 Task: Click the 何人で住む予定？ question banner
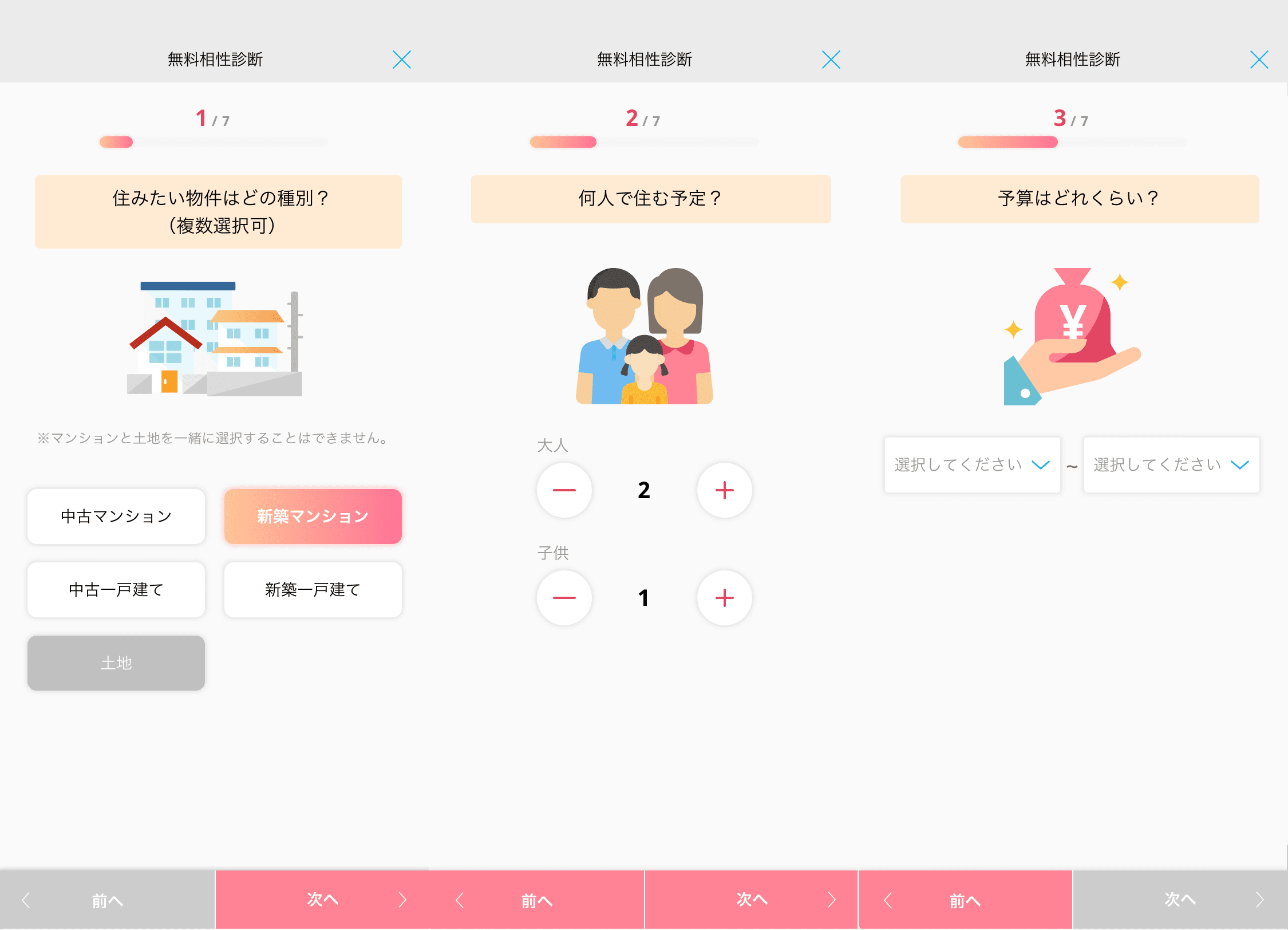click(651, 199)
